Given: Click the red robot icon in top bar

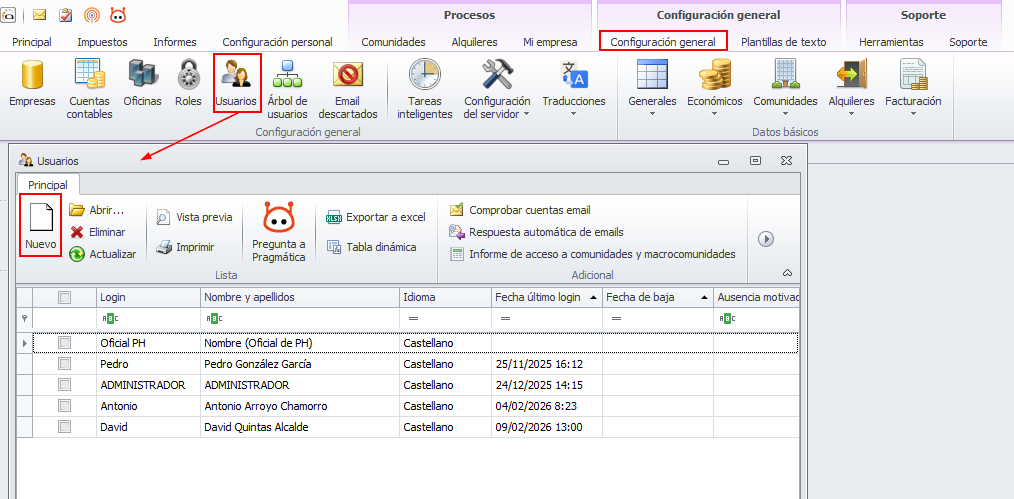Looking at the screenshot, I should pos(118,14).
